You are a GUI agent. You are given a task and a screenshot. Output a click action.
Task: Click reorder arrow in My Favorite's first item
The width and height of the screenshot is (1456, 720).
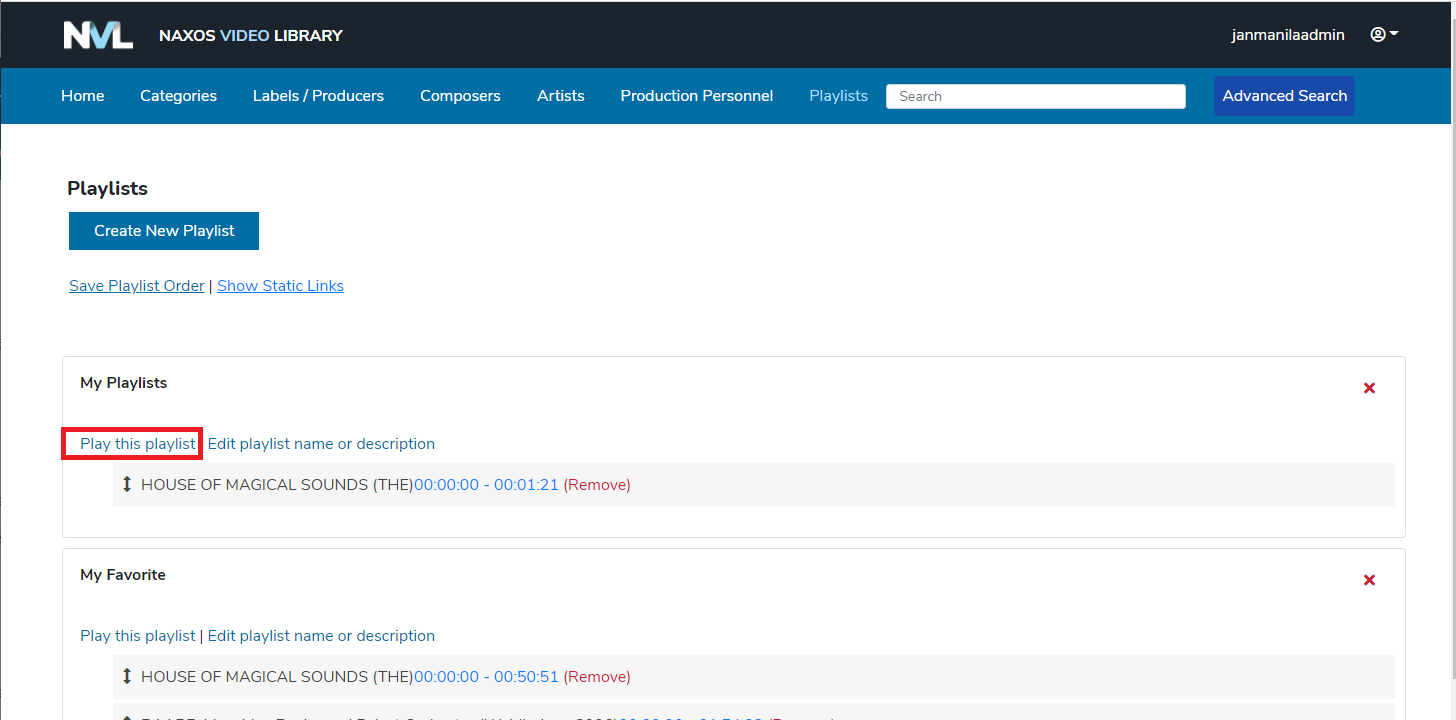[127, 677]
